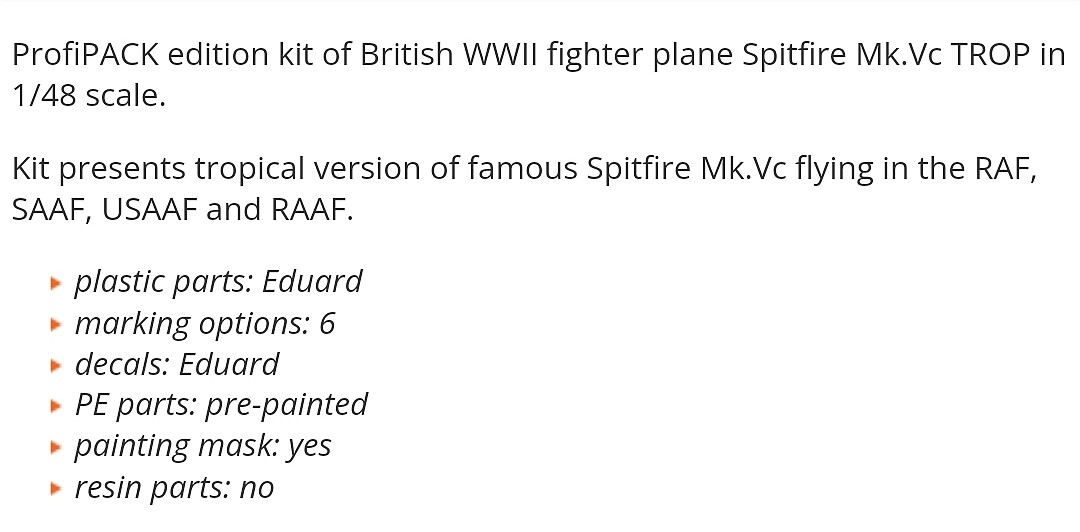
Task: Click the "decals: Eduard" list item
Action: pos(177,364)
